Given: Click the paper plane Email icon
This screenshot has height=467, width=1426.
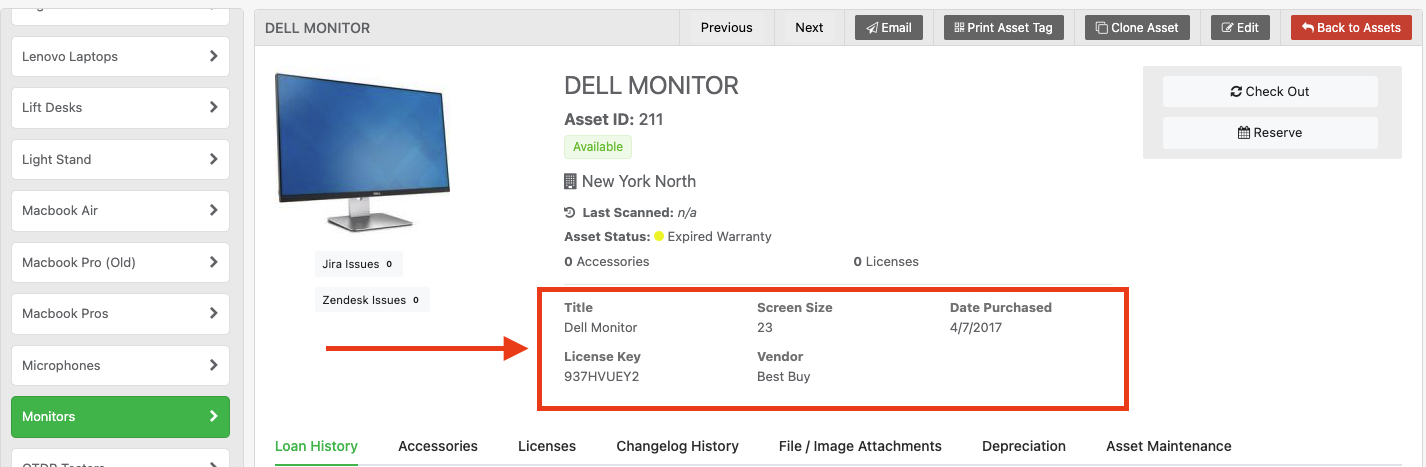Looking at the screenshot, I should pos(872,28).
